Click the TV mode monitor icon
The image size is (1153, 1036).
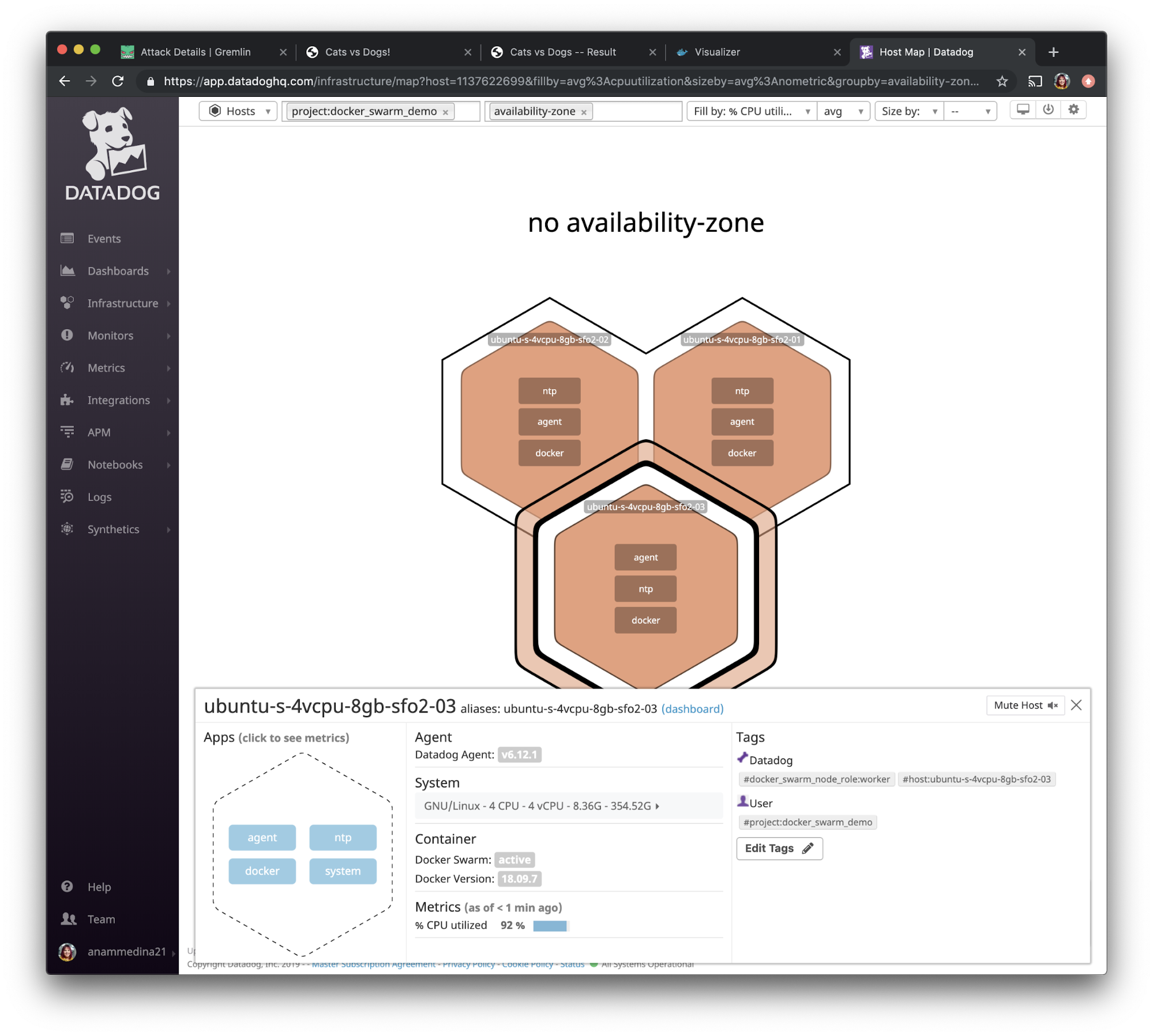(1023, 110)
